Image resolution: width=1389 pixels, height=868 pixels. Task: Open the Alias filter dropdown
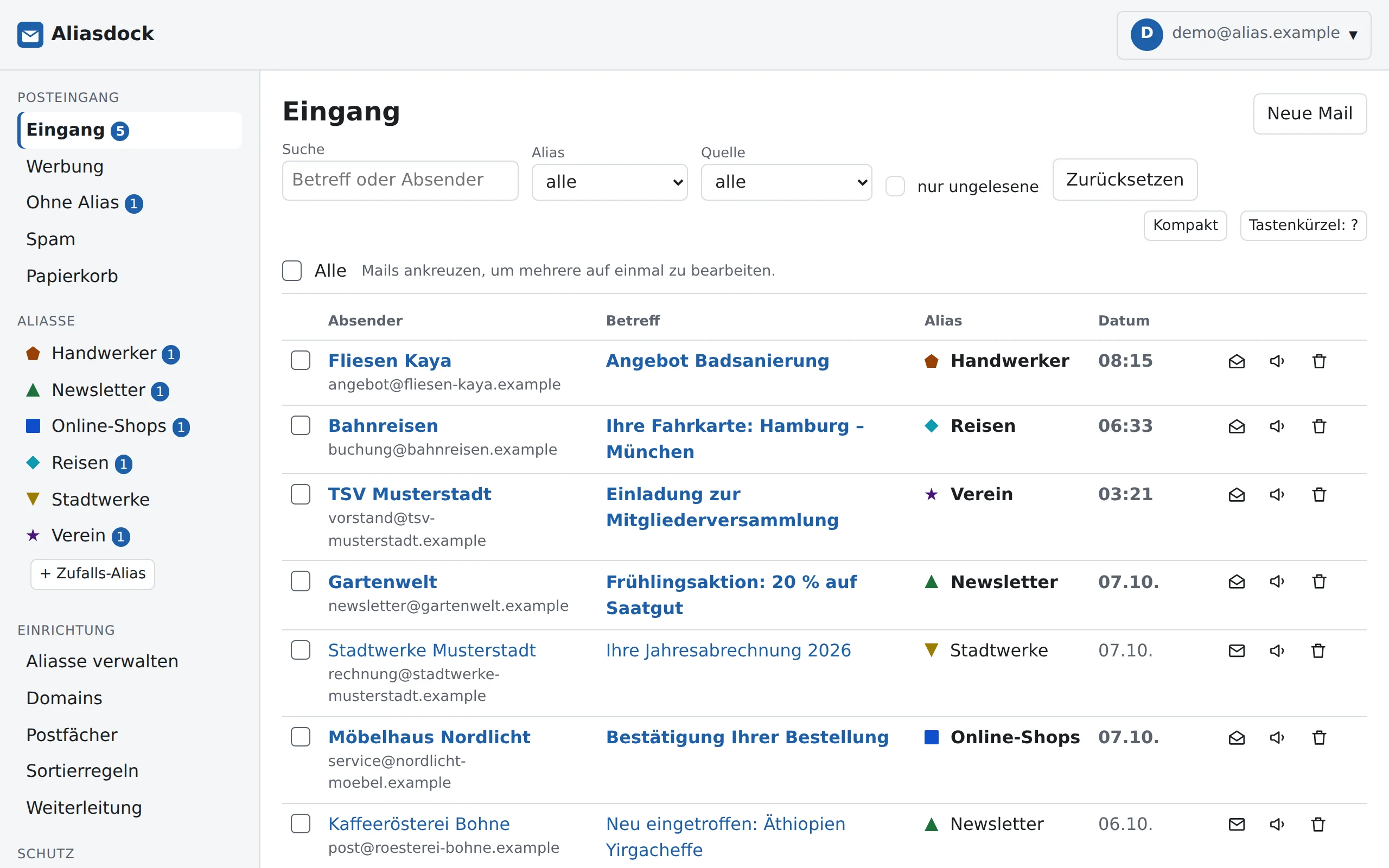(x=609, y=182)
